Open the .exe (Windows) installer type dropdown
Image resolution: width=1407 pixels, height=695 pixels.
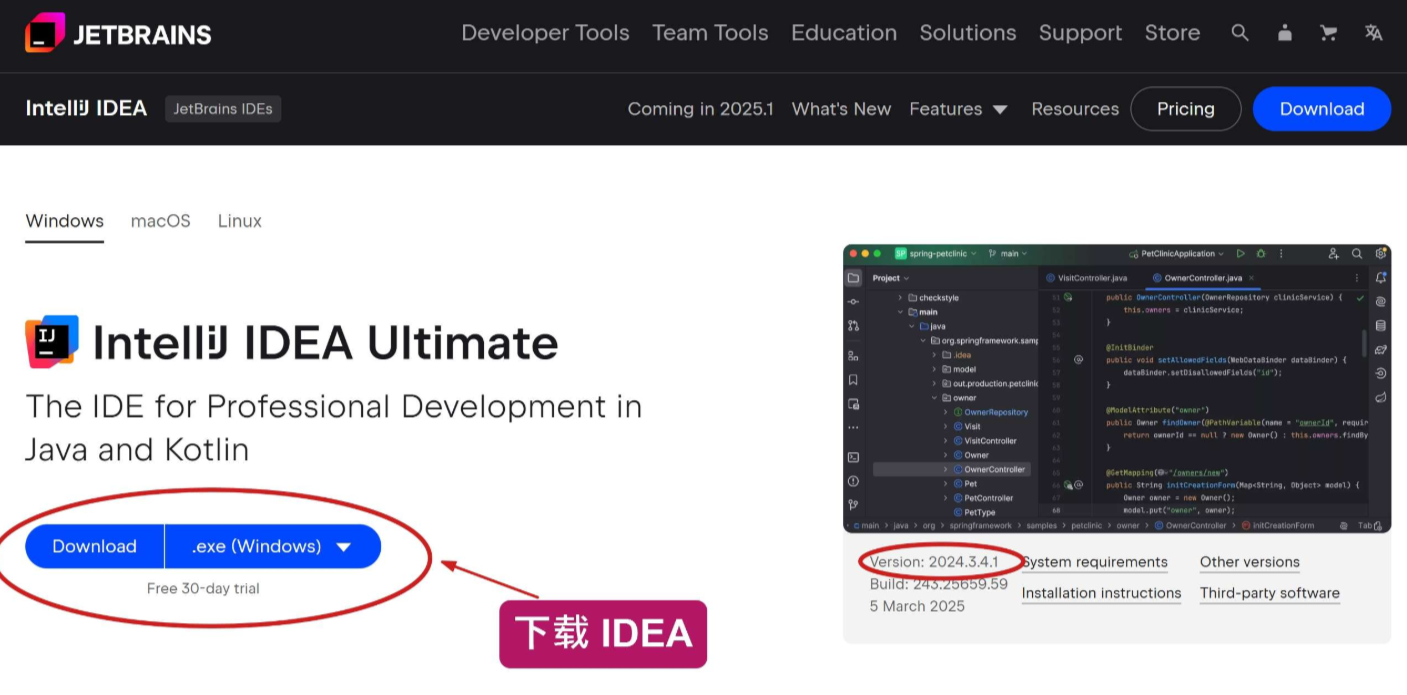click(272, 546)
